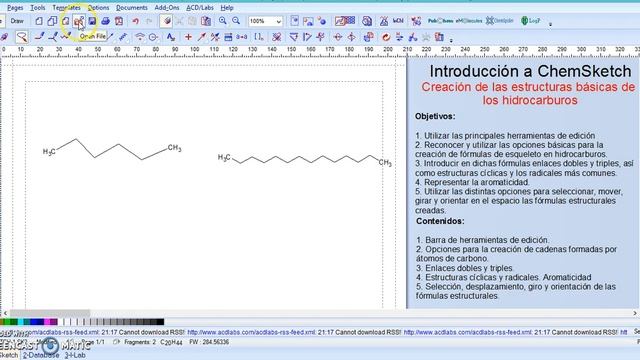This screenshot has height=360, width=640.
Task: Click the C20H44 formula in status bar
Action: pyautogui.click(x=171, y=342)
